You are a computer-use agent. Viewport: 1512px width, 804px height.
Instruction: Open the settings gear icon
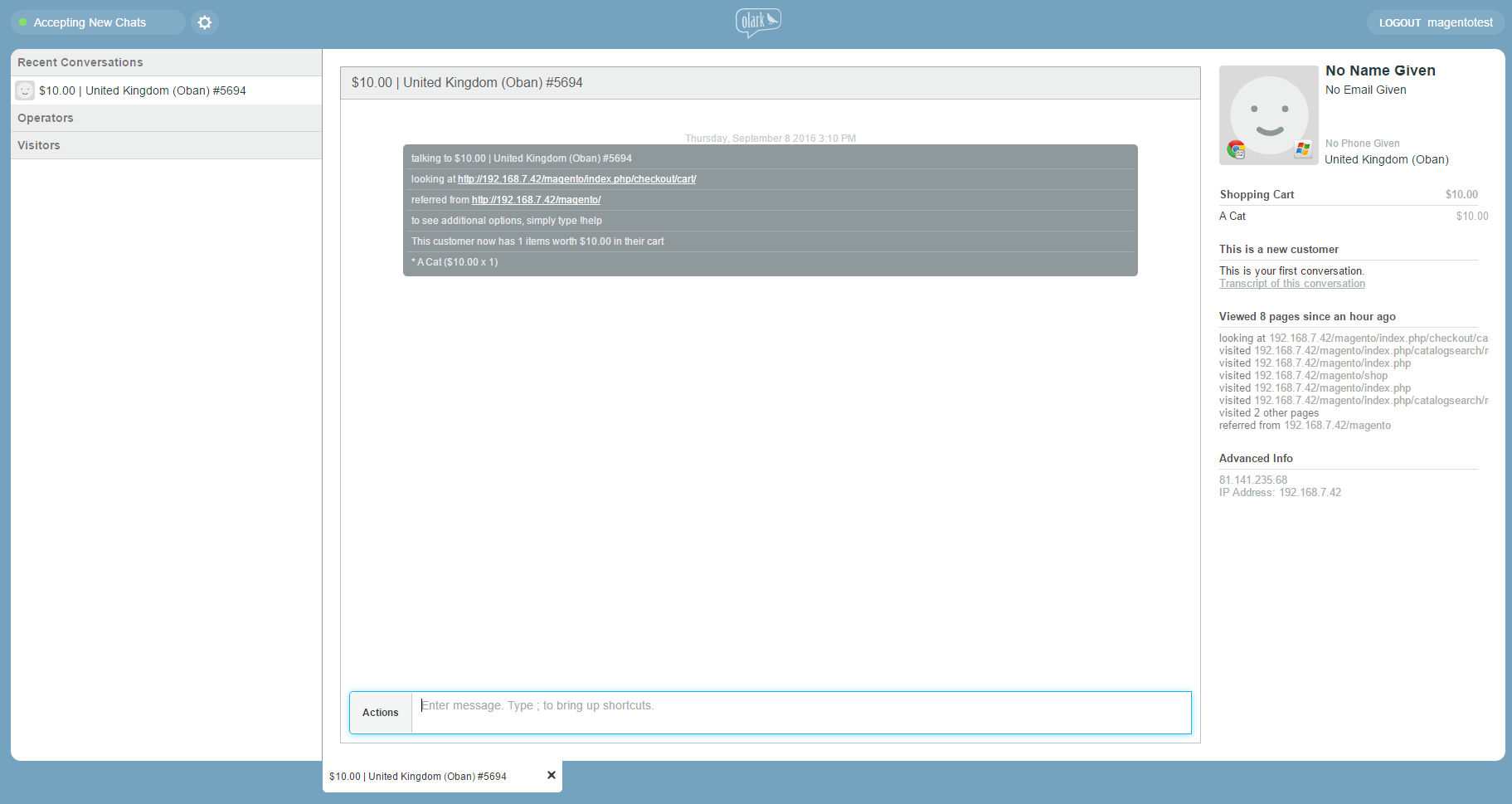click(x=205, y=22)
